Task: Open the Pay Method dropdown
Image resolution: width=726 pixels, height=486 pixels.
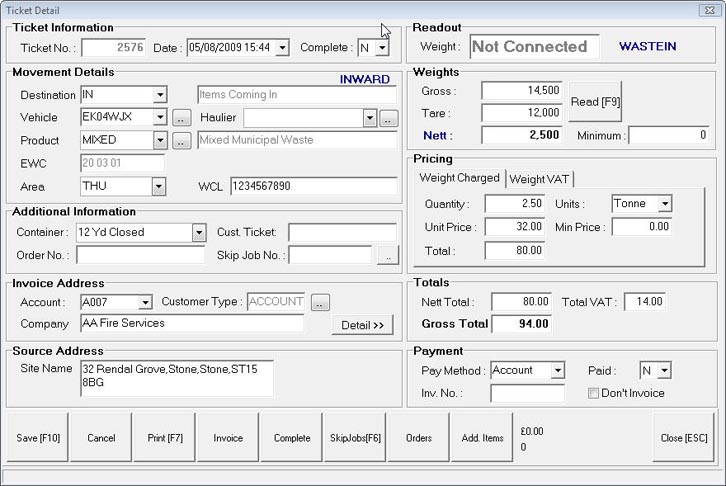Action: pyautogui.click(x=557, y=371)
